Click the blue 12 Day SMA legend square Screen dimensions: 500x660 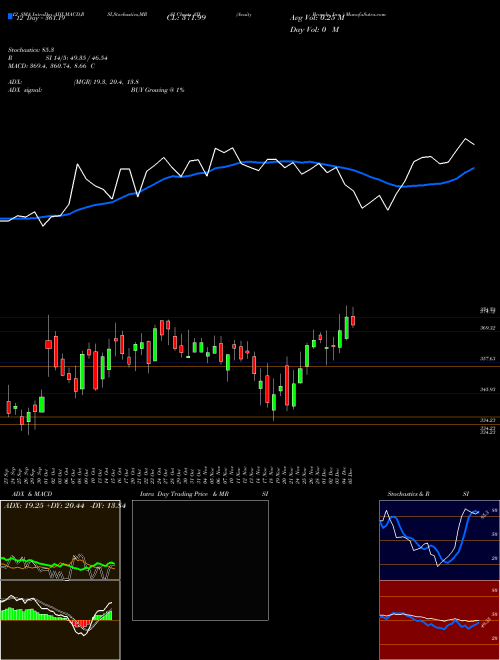[x=10, y=16]
